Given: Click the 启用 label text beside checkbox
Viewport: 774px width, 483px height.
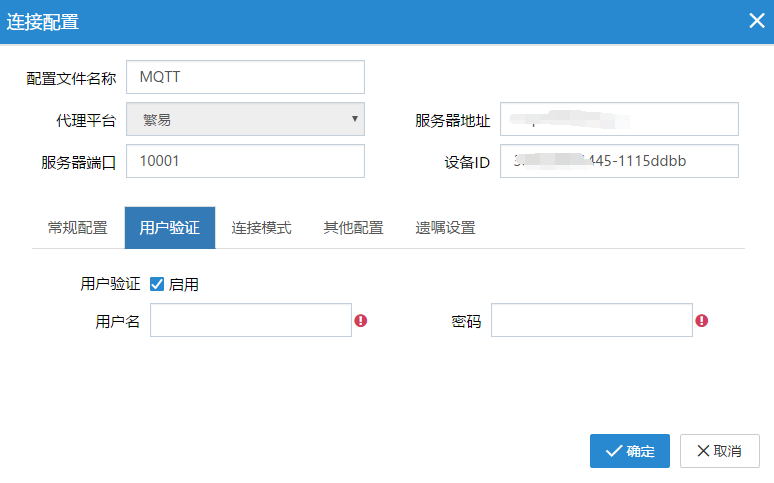Looking at the screenshot, I should pos(184,285).
